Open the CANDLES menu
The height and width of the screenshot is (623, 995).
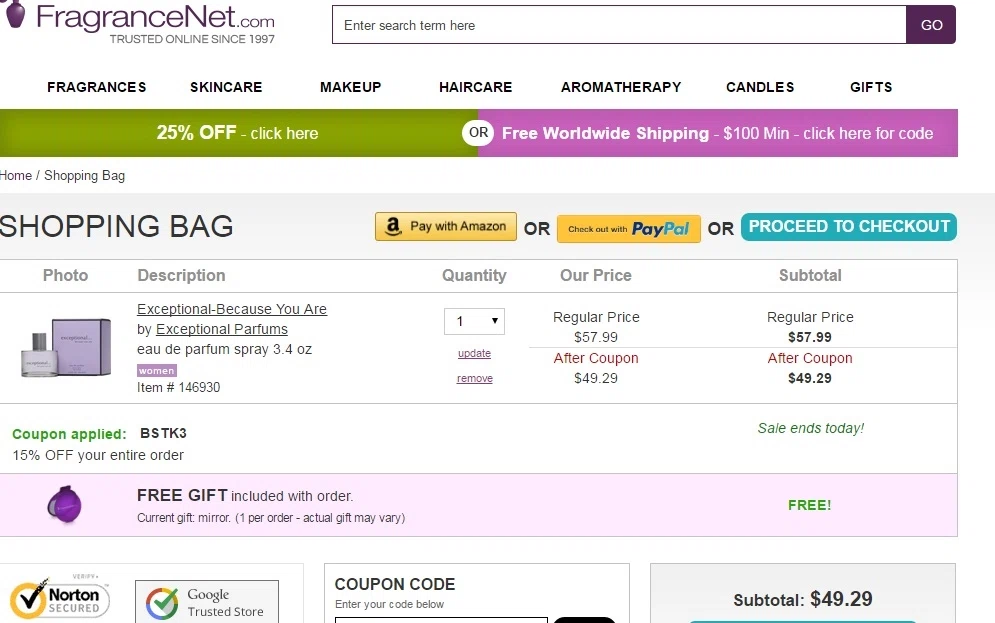click(x=760, y=87)
